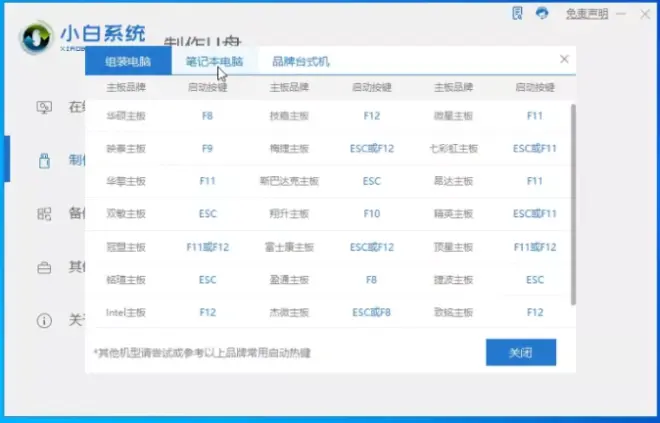Select the briefcase tools icon in sidebar
Image resolution: width=660 pixels, height=423 pixels.
pos(44,268)
